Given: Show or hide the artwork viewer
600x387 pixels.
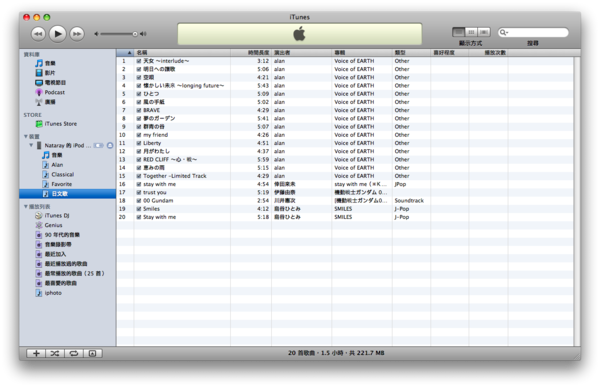Looking at the screenshot, I should click(93, 353).
